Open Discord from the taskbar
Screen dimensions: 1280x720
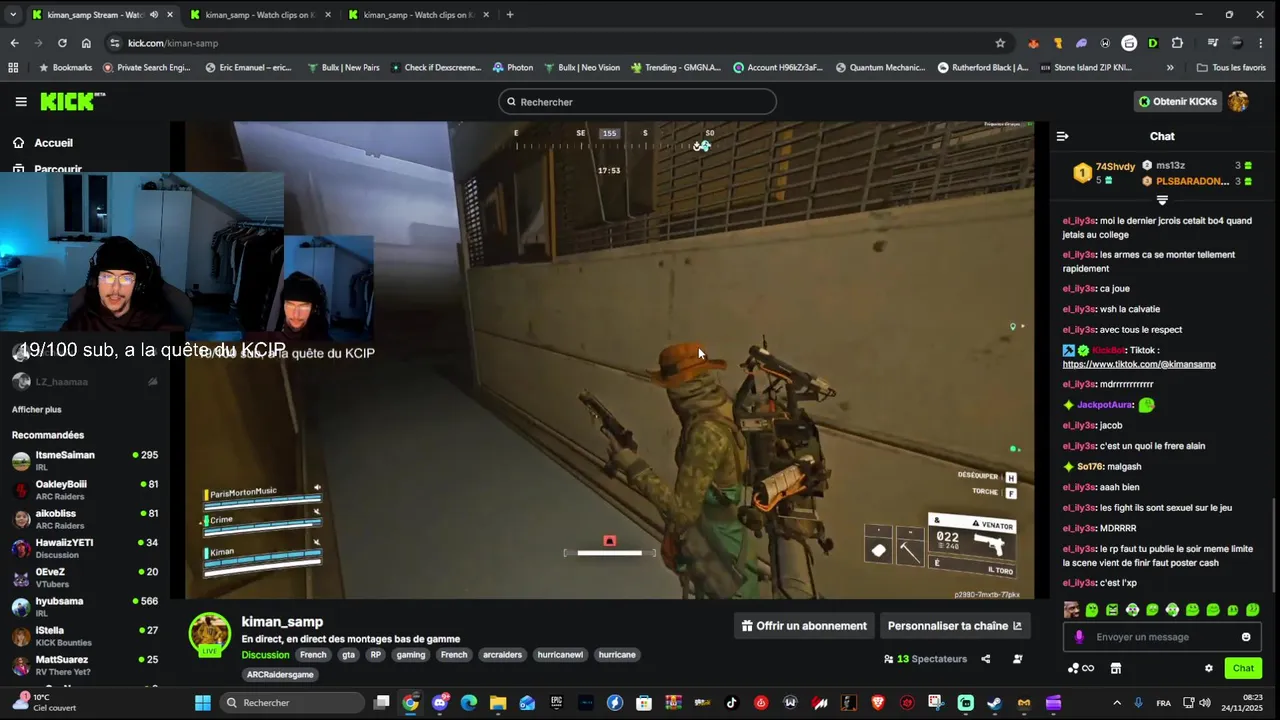[440, 703]
